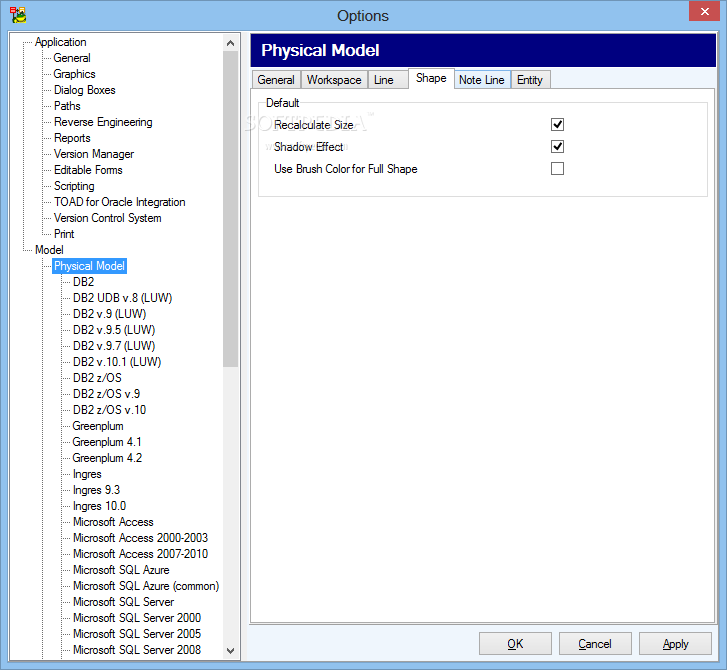Select the Microsoft SQL Azure node
This screenshot has height=670, width=727.
(121, 570)
